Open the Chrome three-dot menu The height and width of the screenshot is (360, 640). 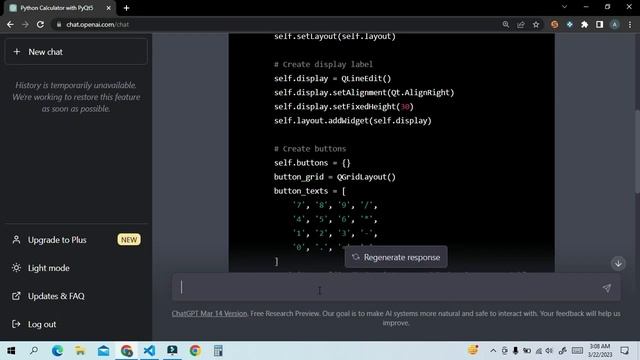tap(630, 24)
